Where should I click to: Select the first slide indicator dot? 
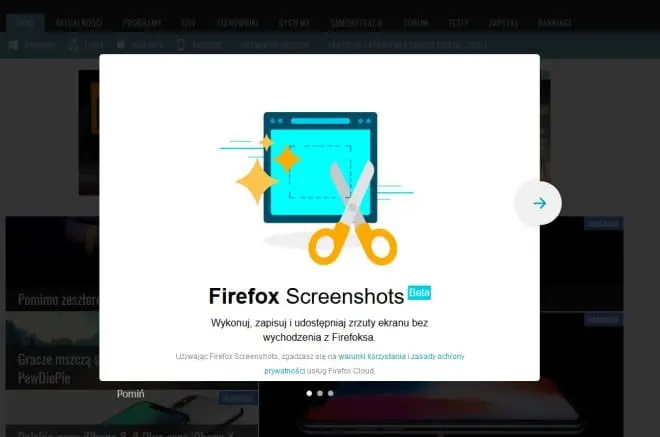[309, 393]
